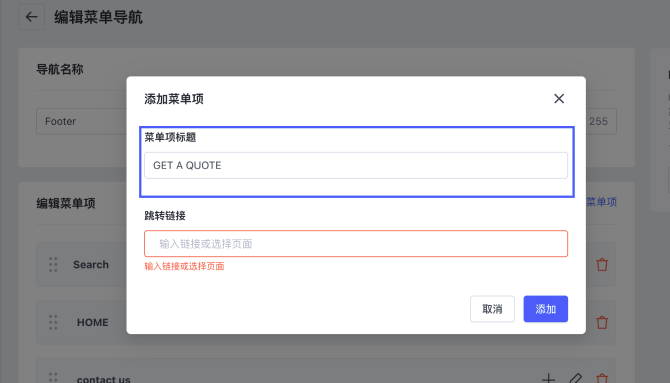
Task: Select the contact us menu item text
Action: coord(103,379)
